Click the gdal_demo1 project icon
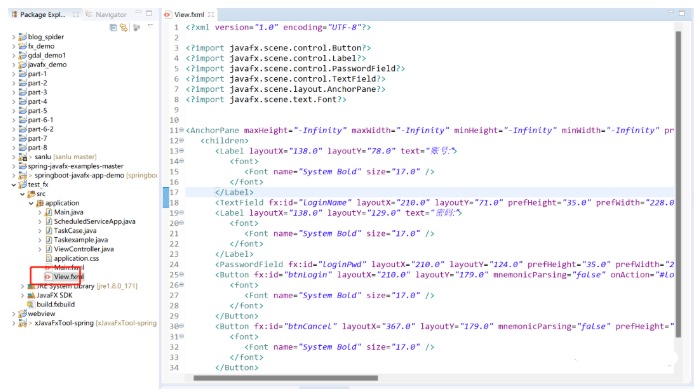698x392 pixels. (x=22, y=55)
